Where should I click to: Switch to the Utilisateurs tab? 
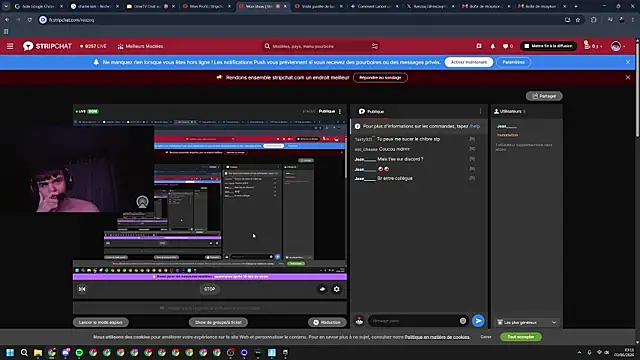(509, 111)
